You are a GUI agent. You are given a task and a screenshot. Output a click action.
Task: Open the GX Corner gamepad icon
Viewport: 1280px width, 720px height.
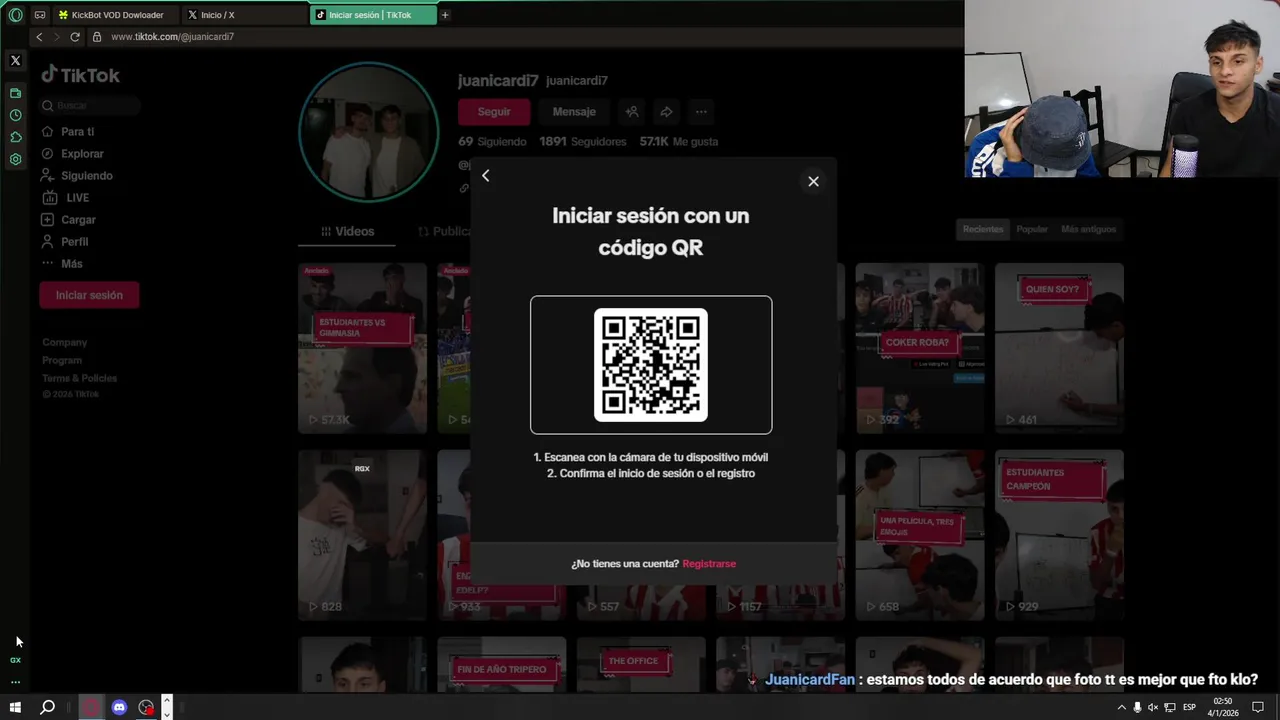coord(40,15)
